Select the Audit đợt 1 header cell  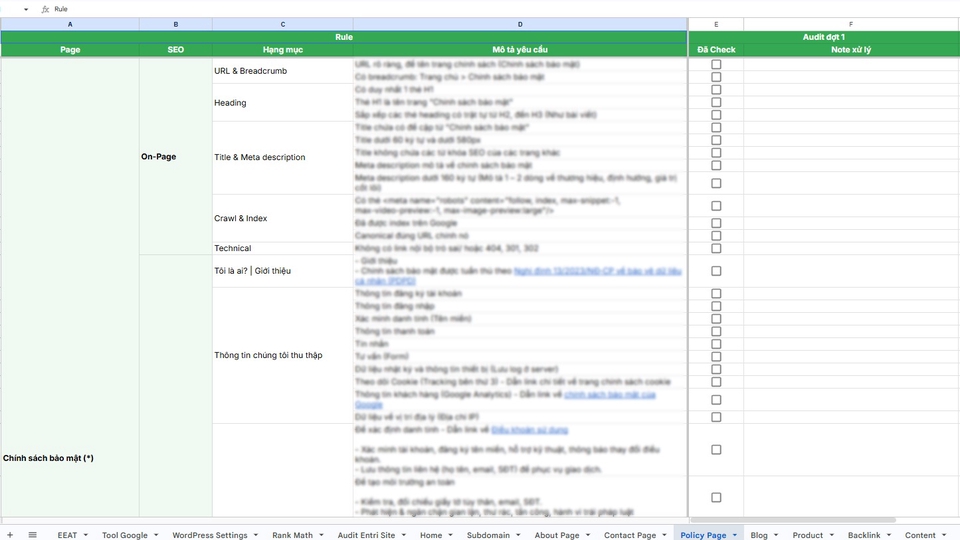click(x=823, y=37)
